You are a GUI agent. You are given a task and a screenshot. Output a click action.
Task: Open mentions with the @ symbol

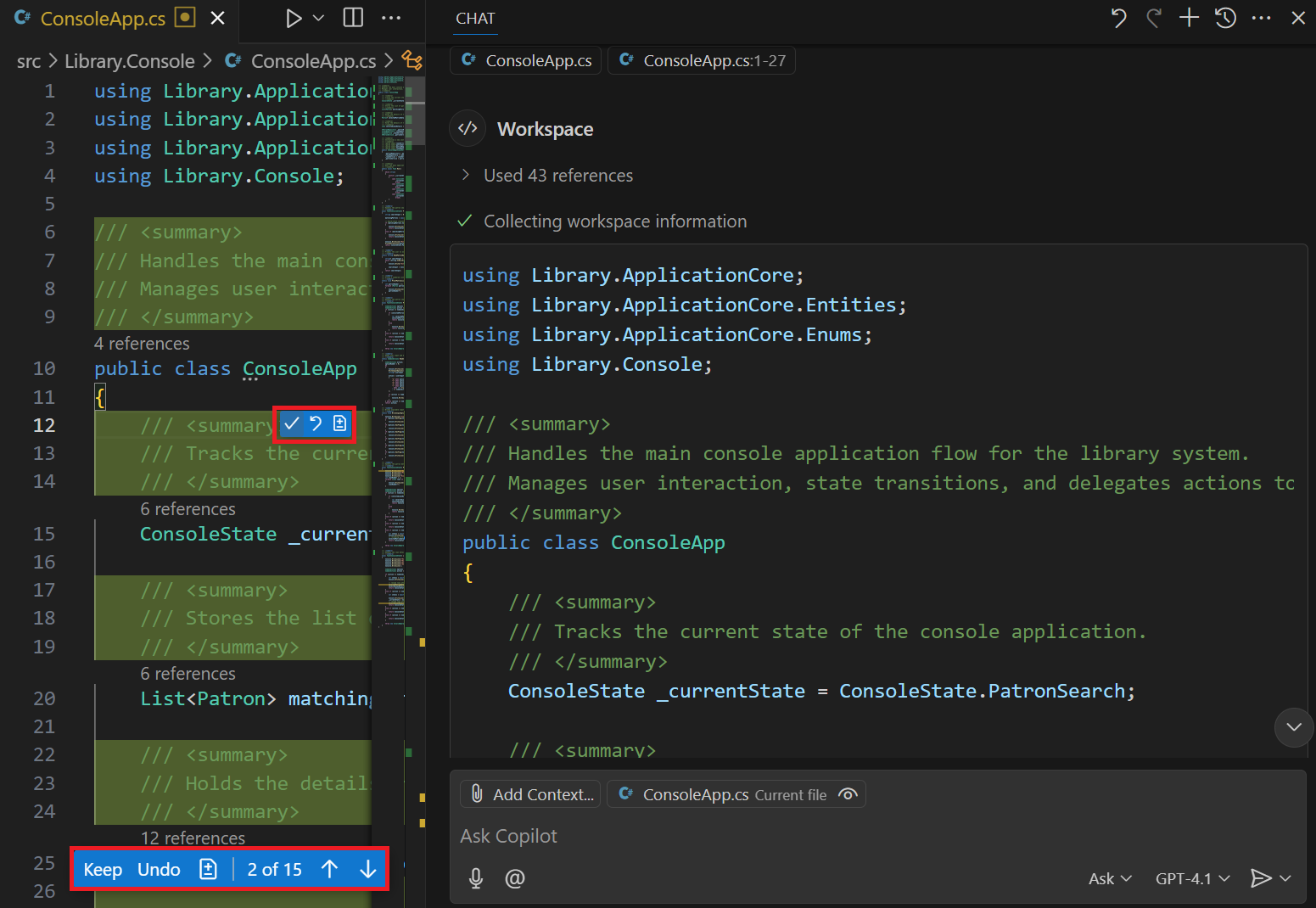(515, 878)
